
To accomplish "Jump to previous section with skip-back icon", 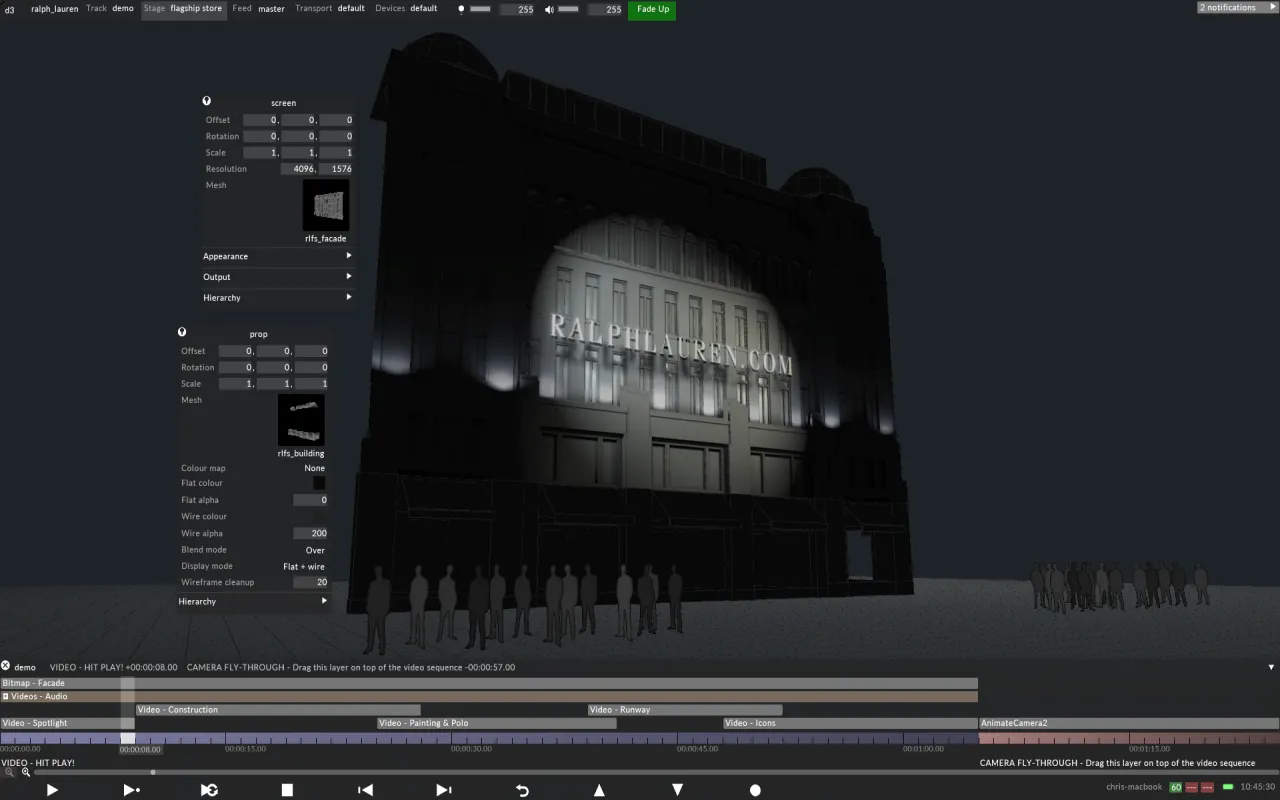I will 365,789.
